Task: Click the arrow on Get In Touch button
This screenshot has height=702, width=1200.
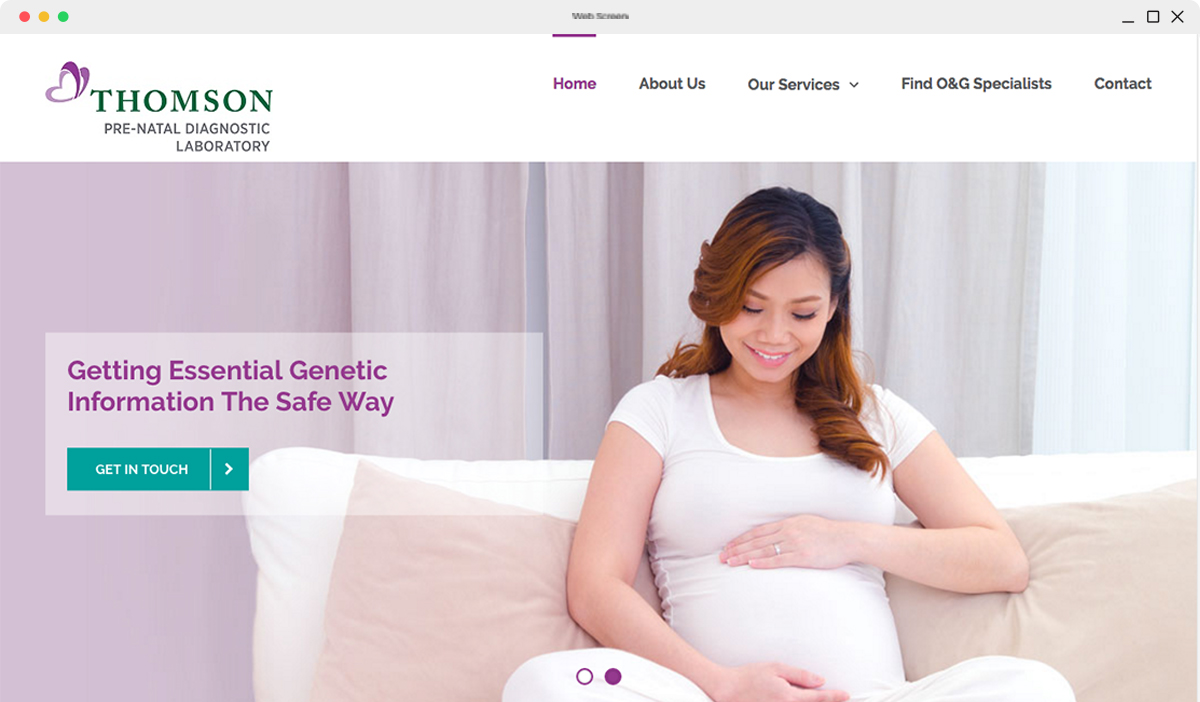Action: 229,469
